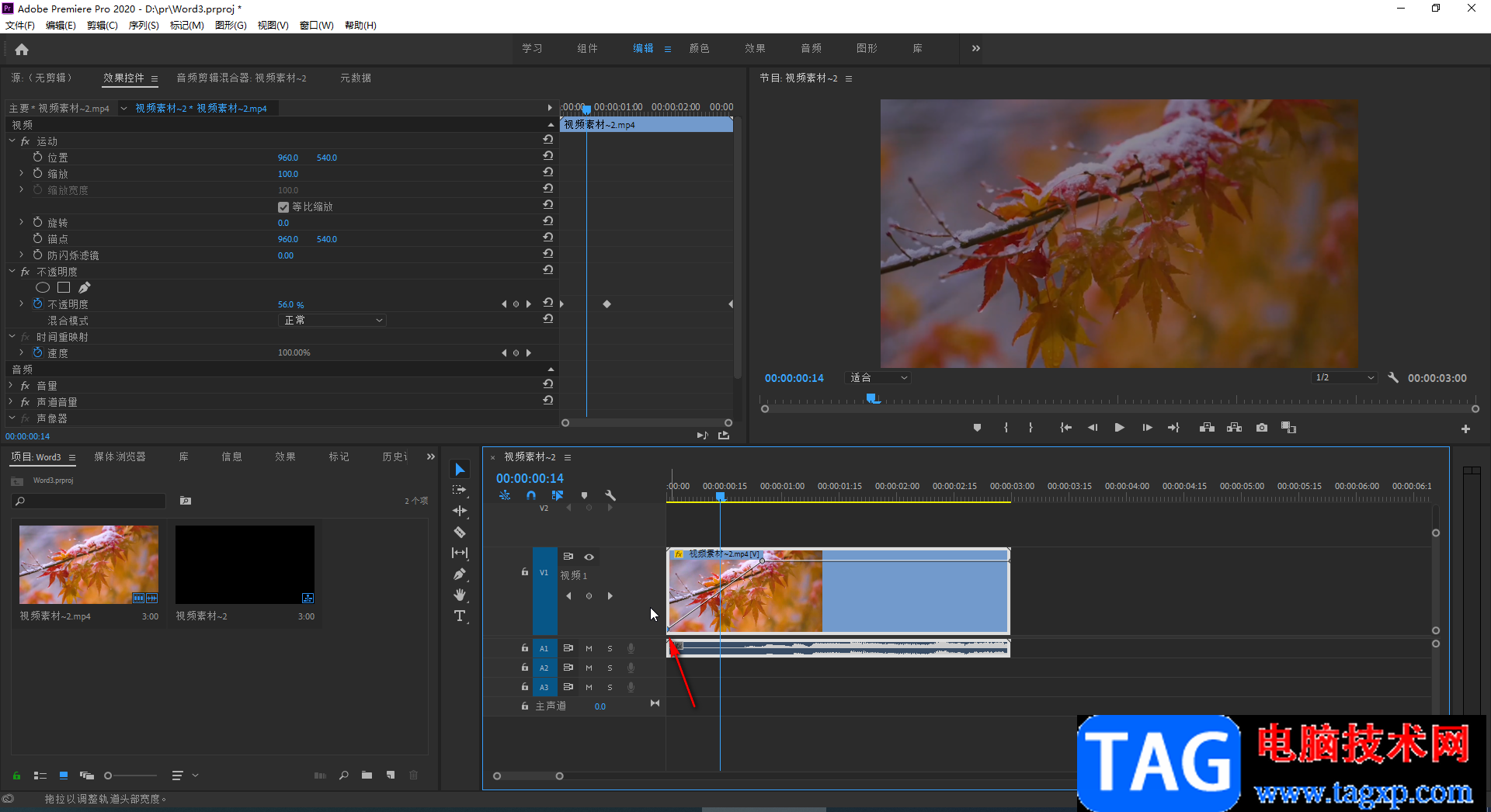Collapse the Motion effect section
This screenshot has height=812, width=1491.
click(12, 141)
